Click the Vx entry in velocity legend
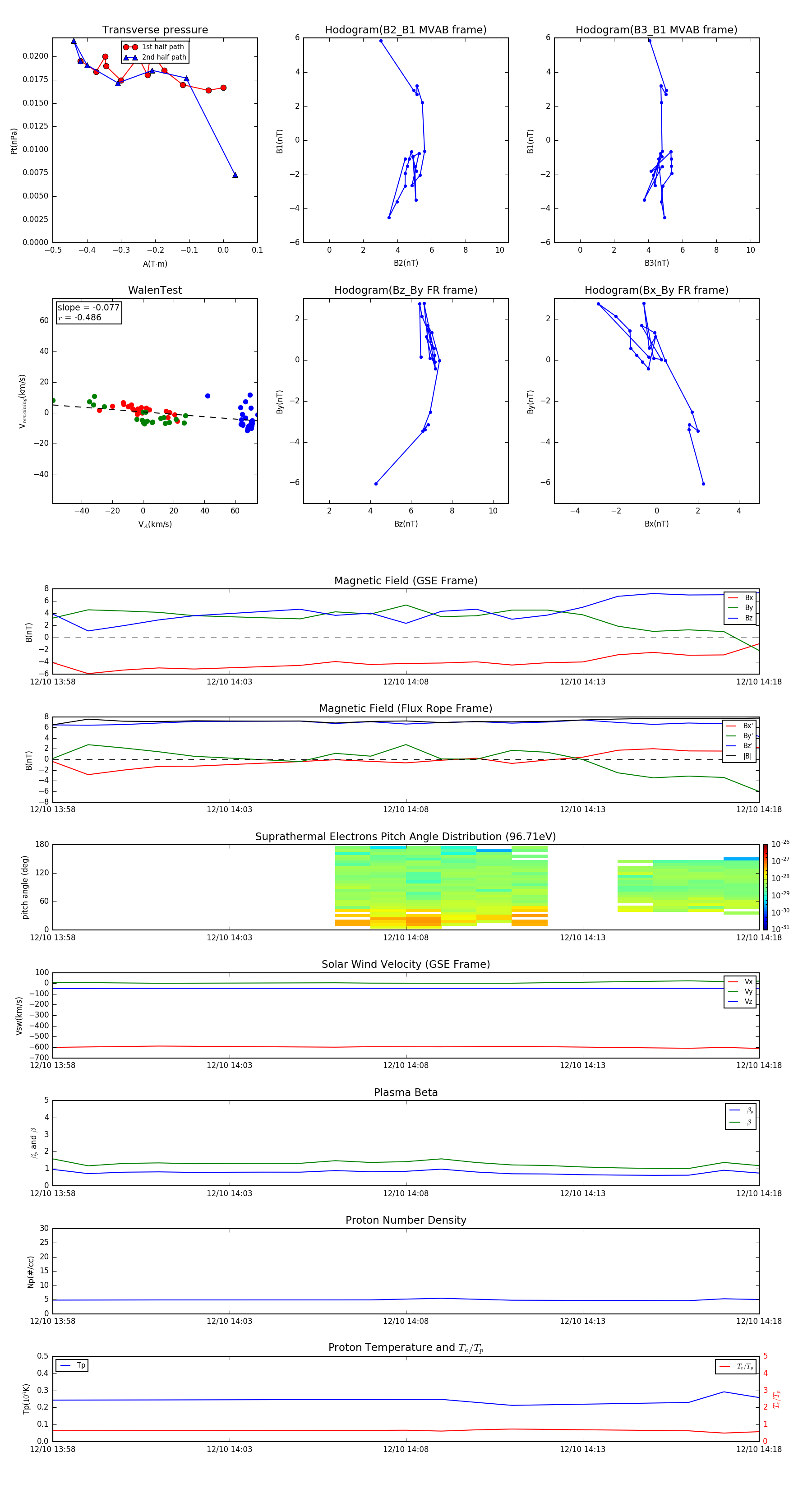 coord(740,981)
